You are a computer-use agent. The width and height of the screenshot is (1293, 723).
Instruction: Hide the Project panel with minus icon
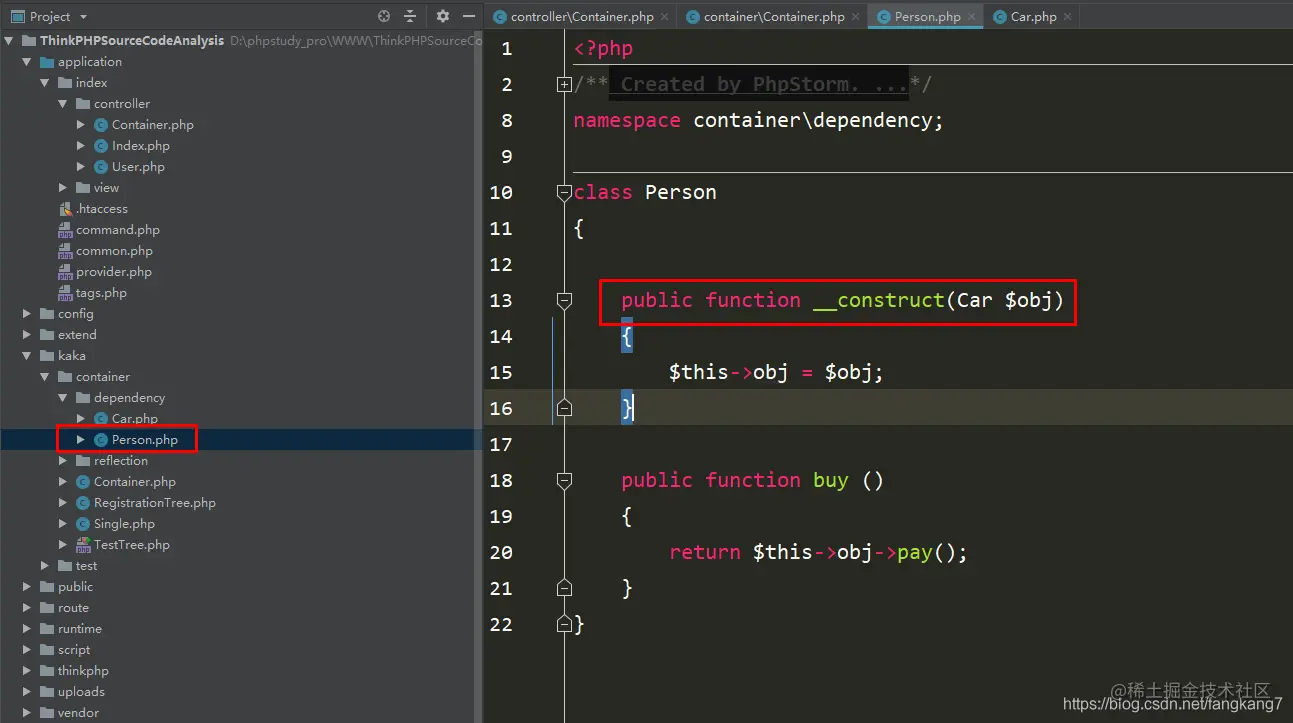click(x=468, y=16)
